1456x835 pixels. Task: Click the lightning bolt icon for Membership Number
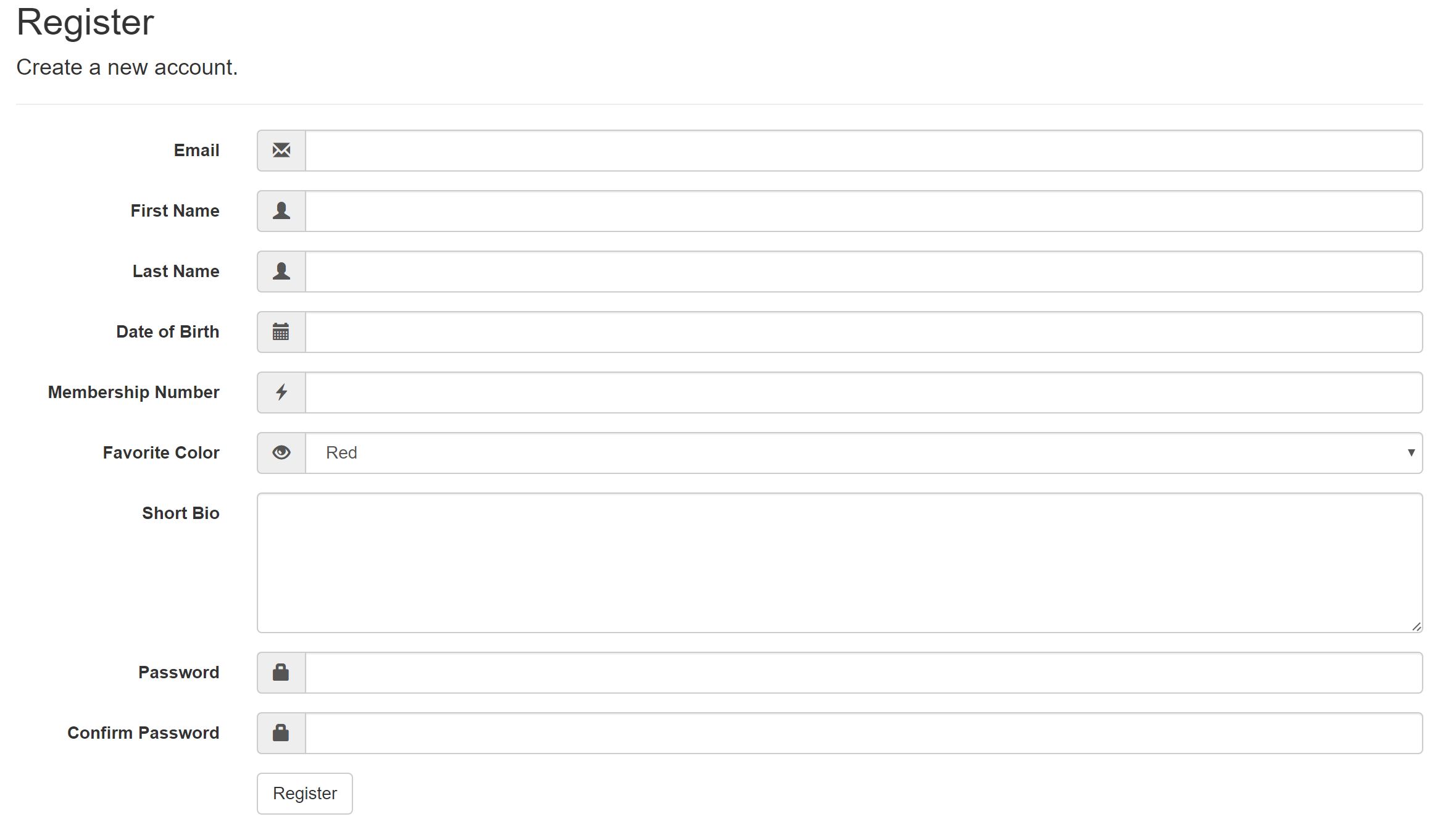[x=281, y=392]
